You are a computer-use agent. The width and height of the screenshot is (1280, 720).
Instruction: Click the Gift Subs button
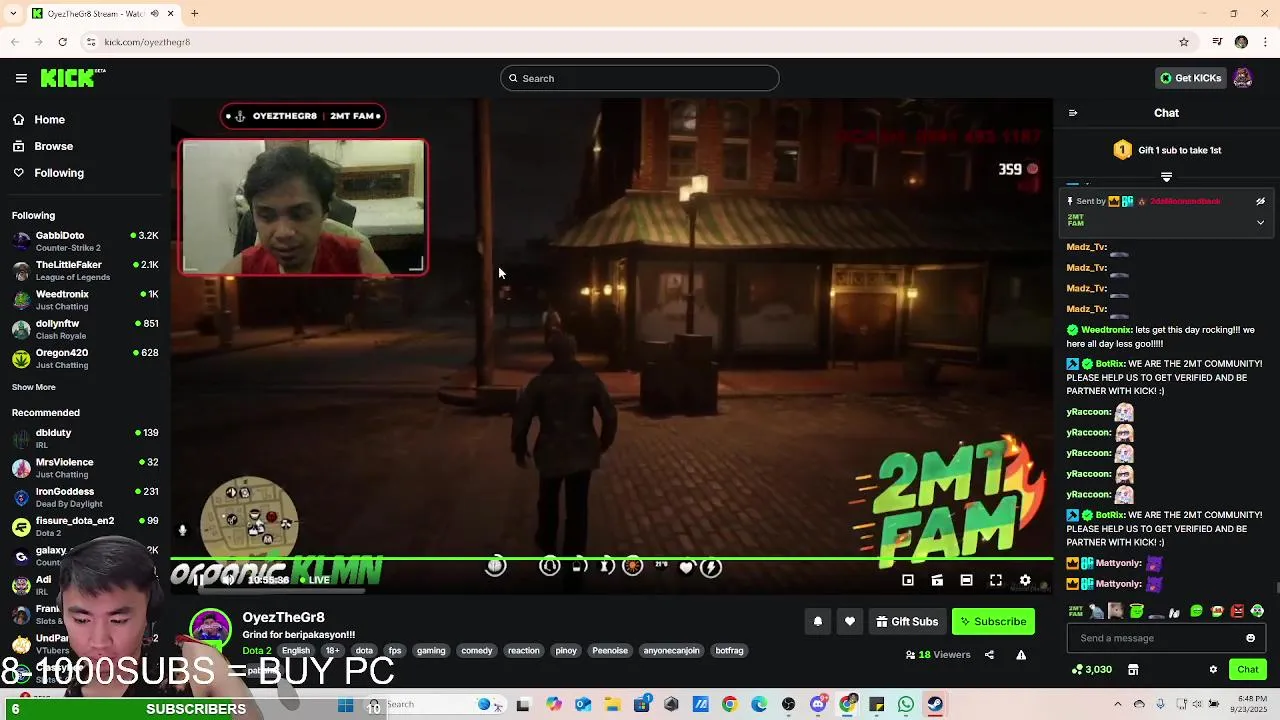[x=907, y=622]
